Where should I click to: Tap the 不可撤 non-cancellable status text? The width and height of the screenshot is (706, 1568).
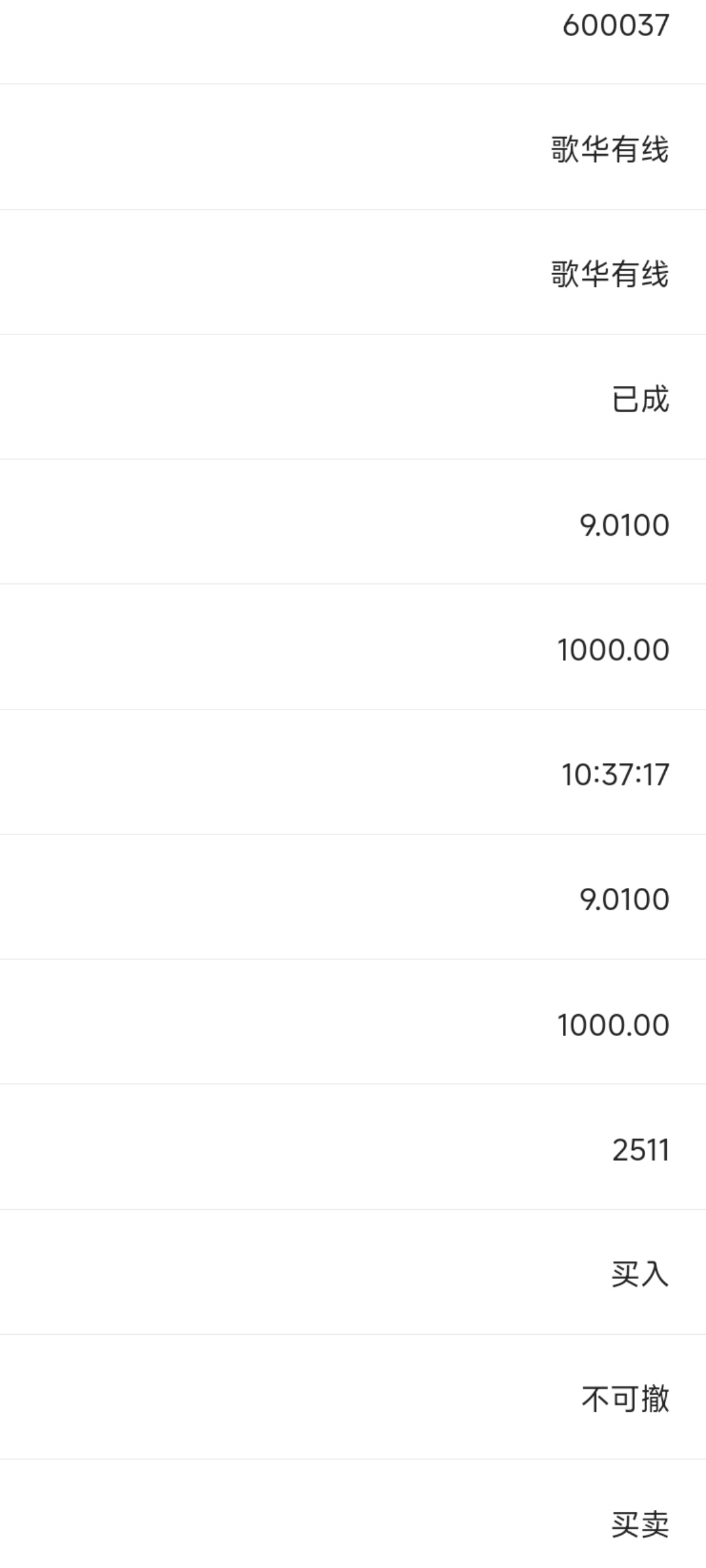(626, 1399)
